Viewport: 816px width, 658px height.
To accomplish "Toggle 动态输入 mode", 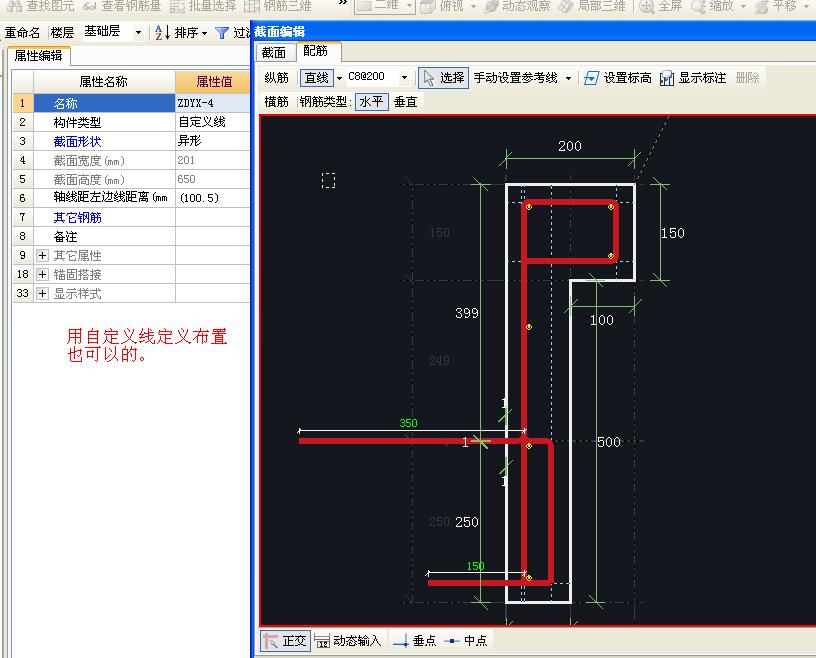I will pos(347,641).
